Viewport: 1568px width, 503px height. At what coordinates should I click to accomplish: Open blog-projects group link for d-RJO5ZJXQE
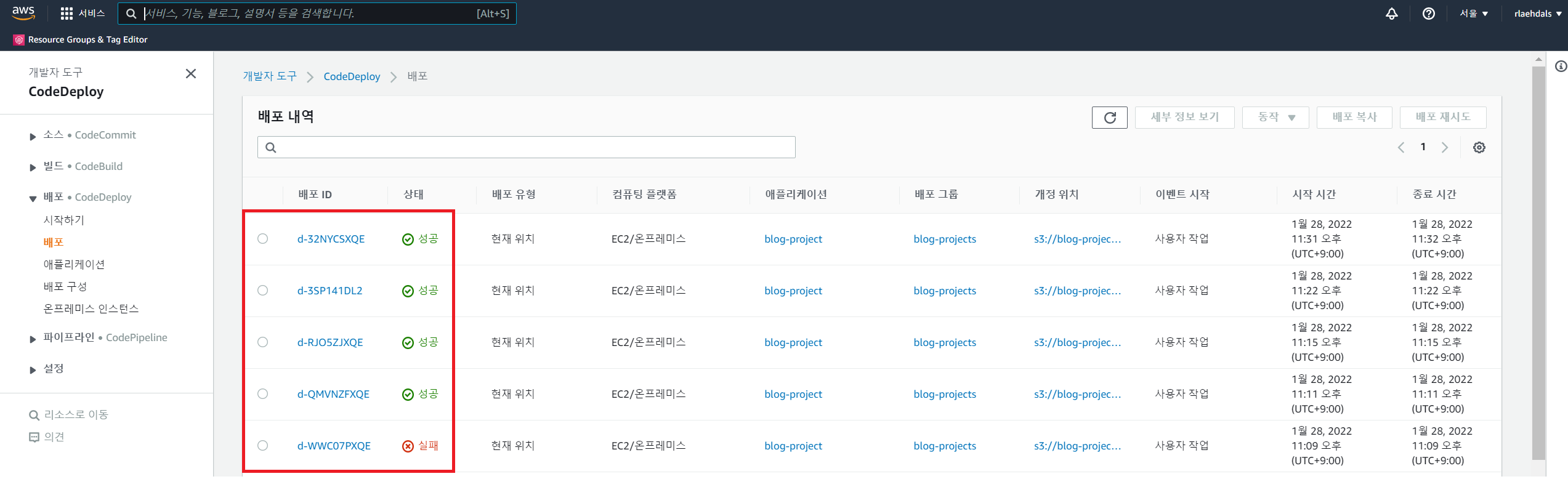tap(945, 342)
